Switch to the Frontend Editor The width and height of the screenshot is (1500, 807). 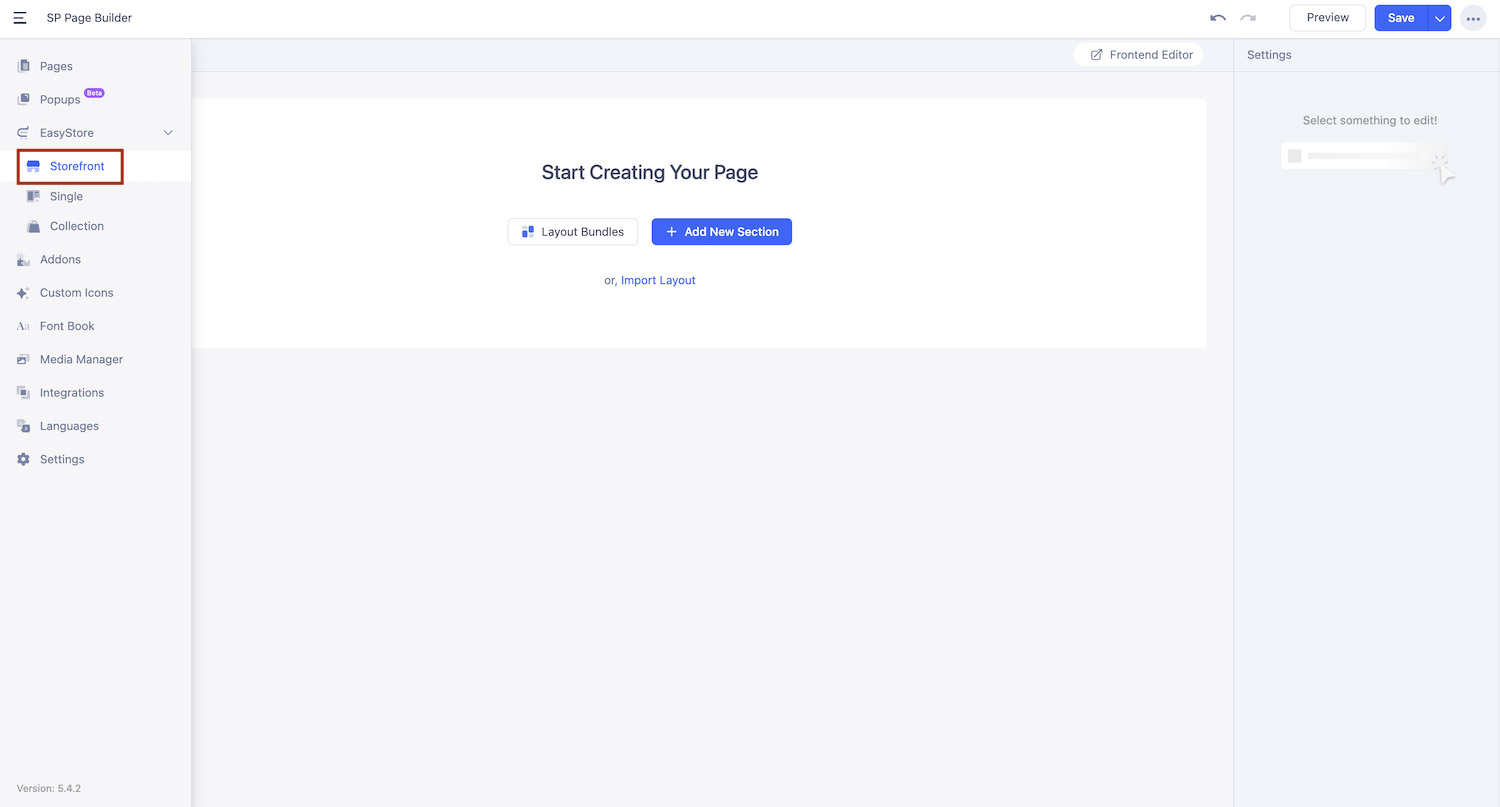pos(1139,55)
